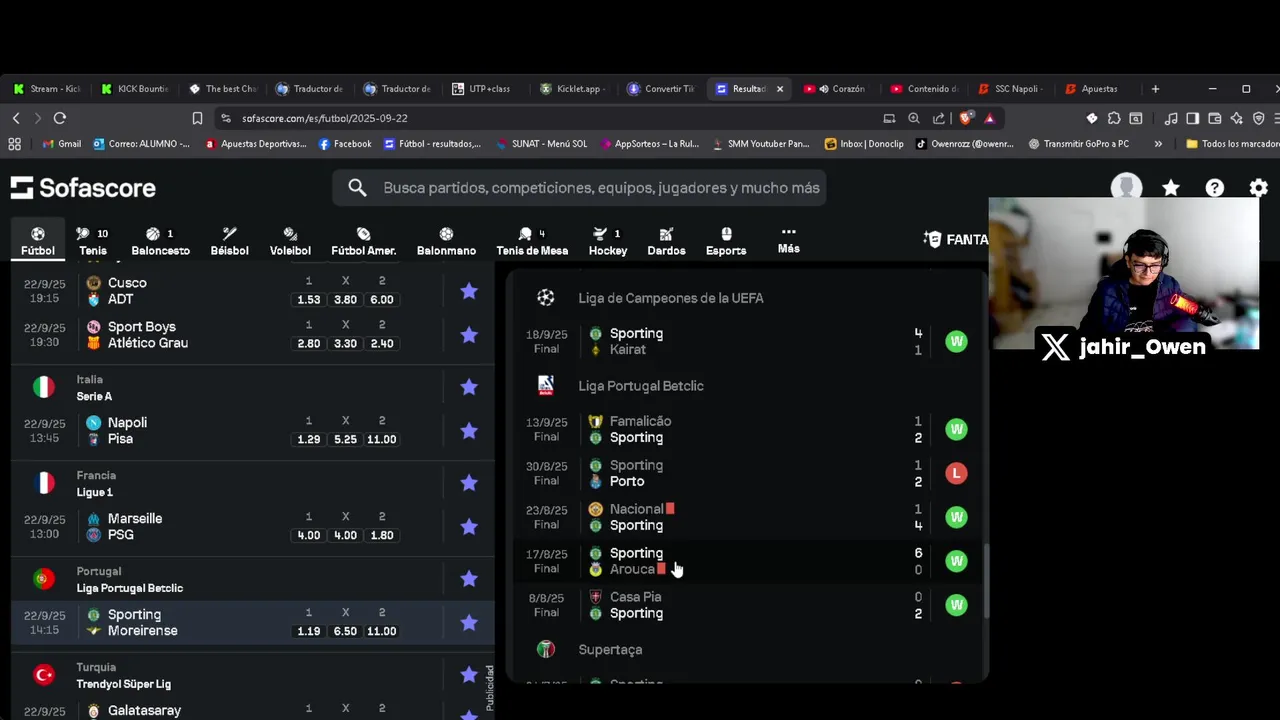Expand hidden bookmarks chevron
Image resolution: width=1280 pixels, height=720 pixels.
click(x=1158, y=144)
